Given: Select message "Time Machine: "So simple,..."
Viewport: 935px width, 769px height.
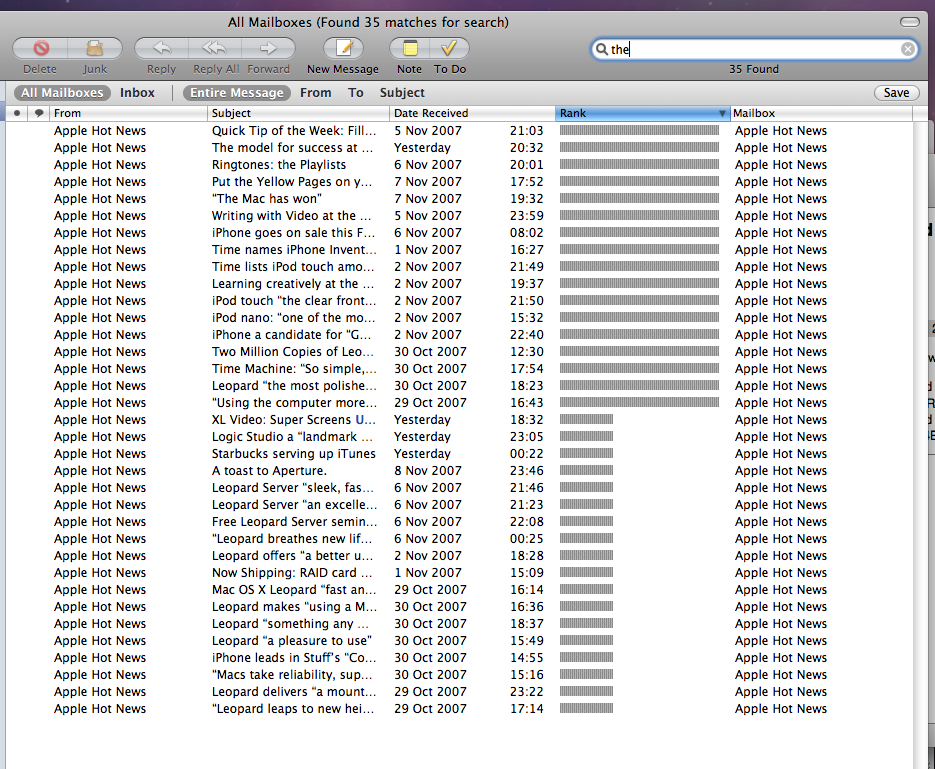Looking at the screenshot, I should pos(459,368).
